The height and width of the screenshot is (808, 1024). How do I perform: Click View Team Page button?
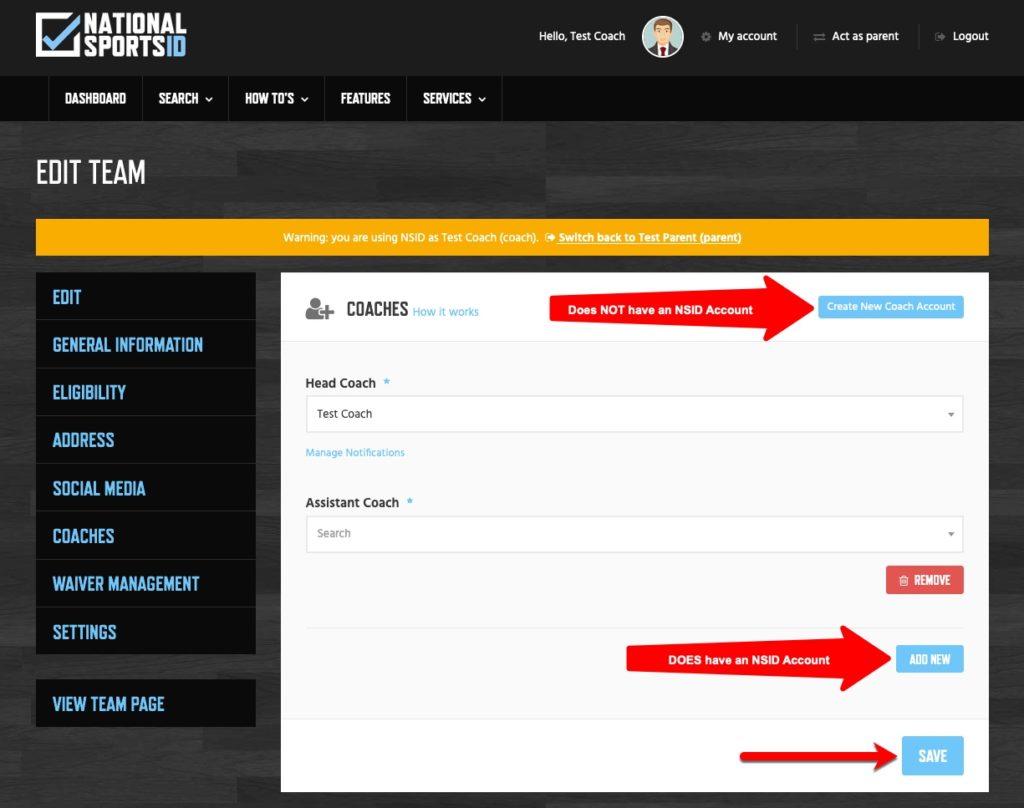tap(146, 703)
